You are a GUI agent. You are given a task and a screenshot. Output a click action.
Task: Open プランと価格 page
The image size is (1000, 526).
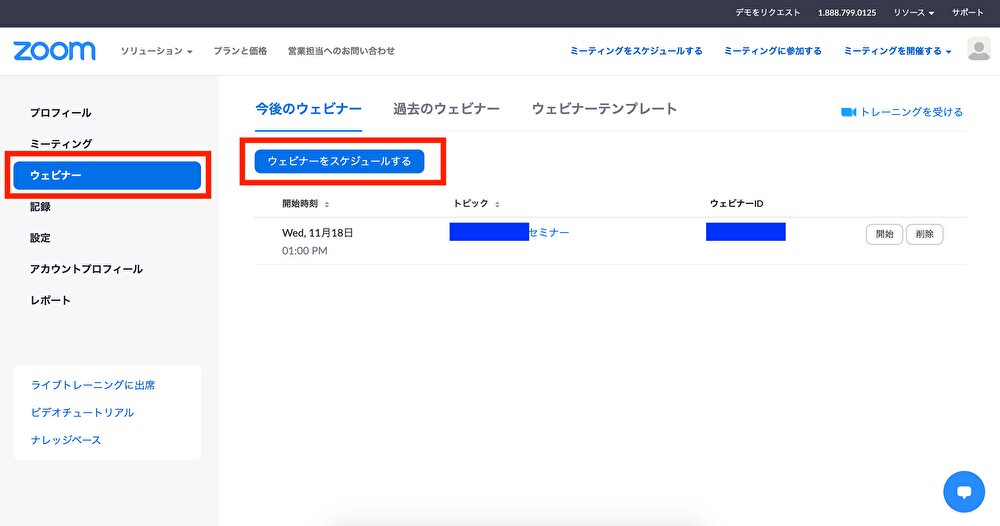click(240, 51)
